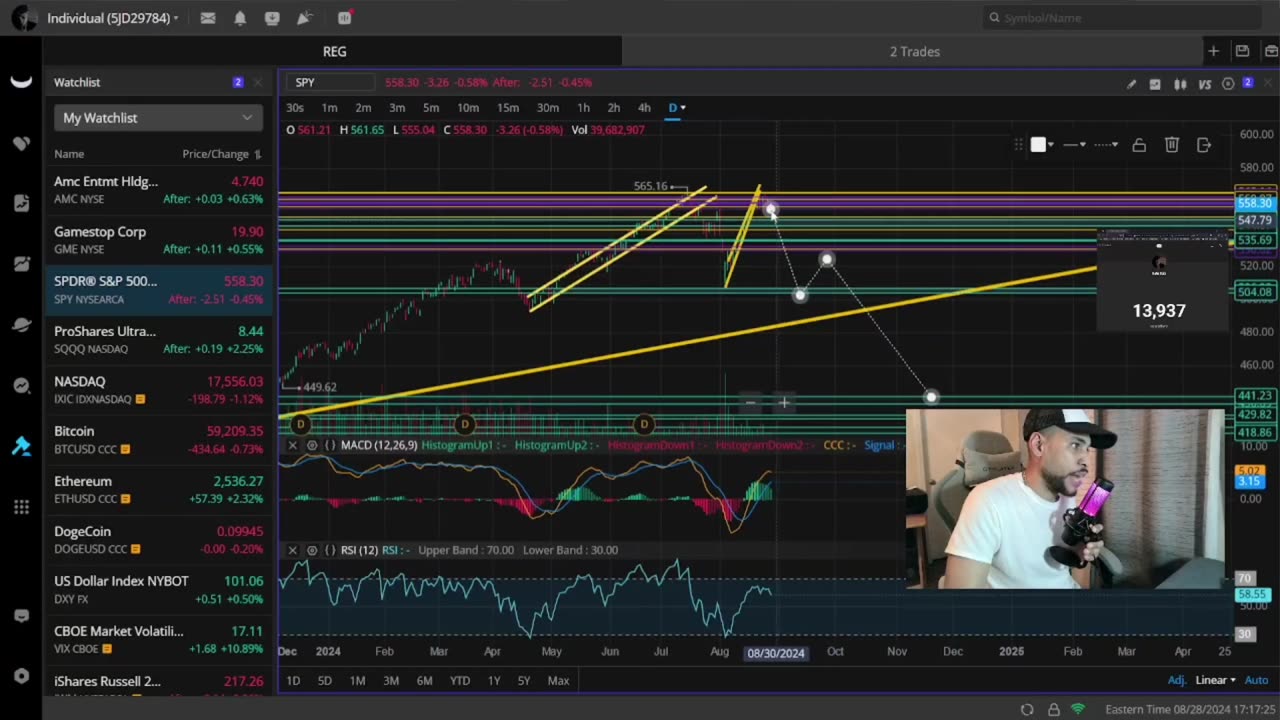Open the notifications bell icon
1280x720 pixels.
click(x=240, y=18)
